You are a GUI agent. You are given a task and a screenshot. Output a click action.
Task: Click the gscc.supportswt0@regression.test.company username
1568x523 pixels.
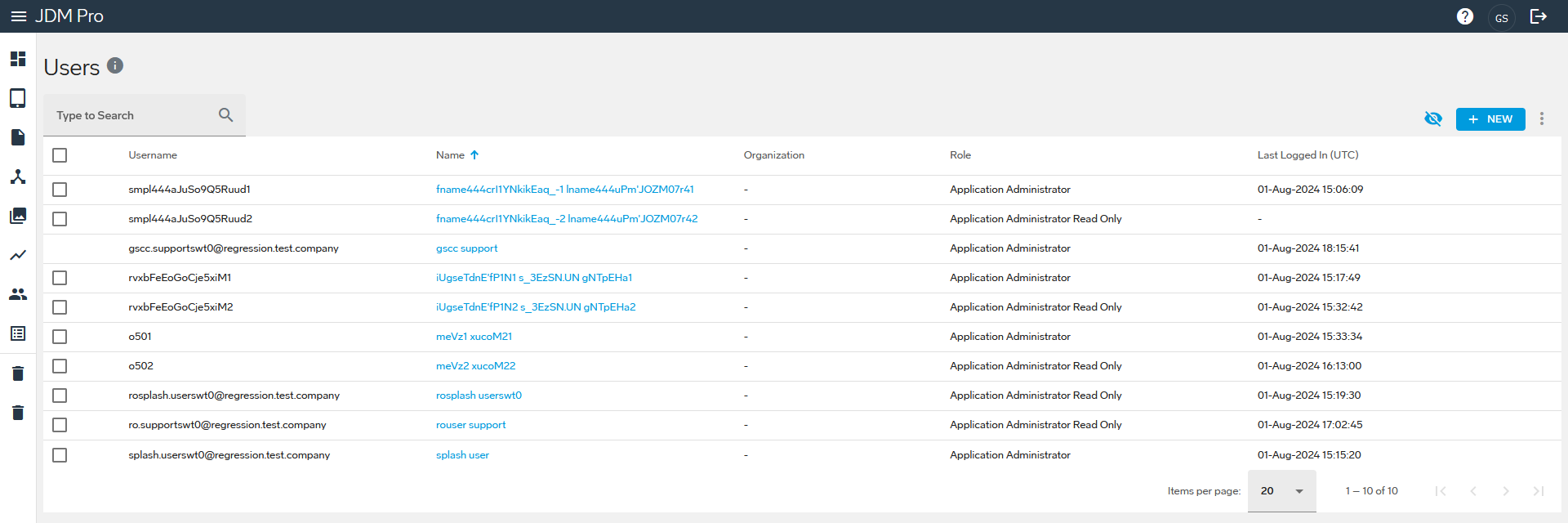click(x=234, y=248)
